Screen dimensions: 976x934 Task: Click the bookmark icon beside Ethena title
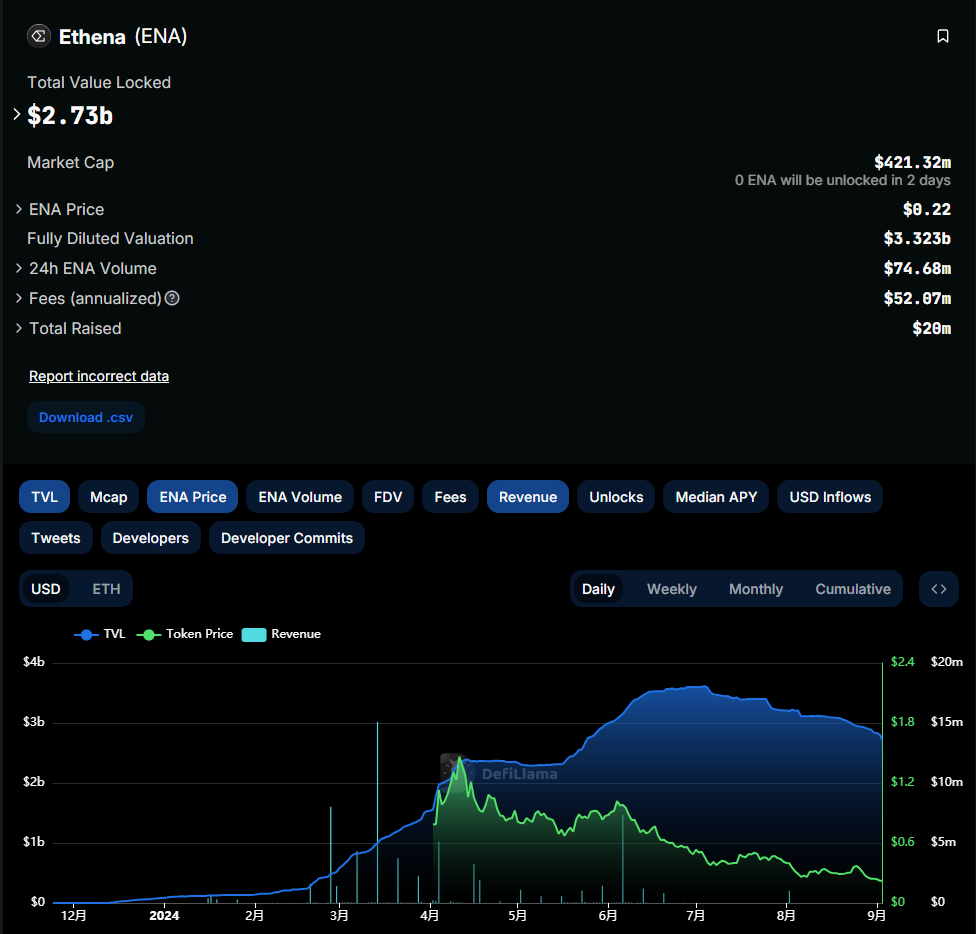click(x=942, y=37)
